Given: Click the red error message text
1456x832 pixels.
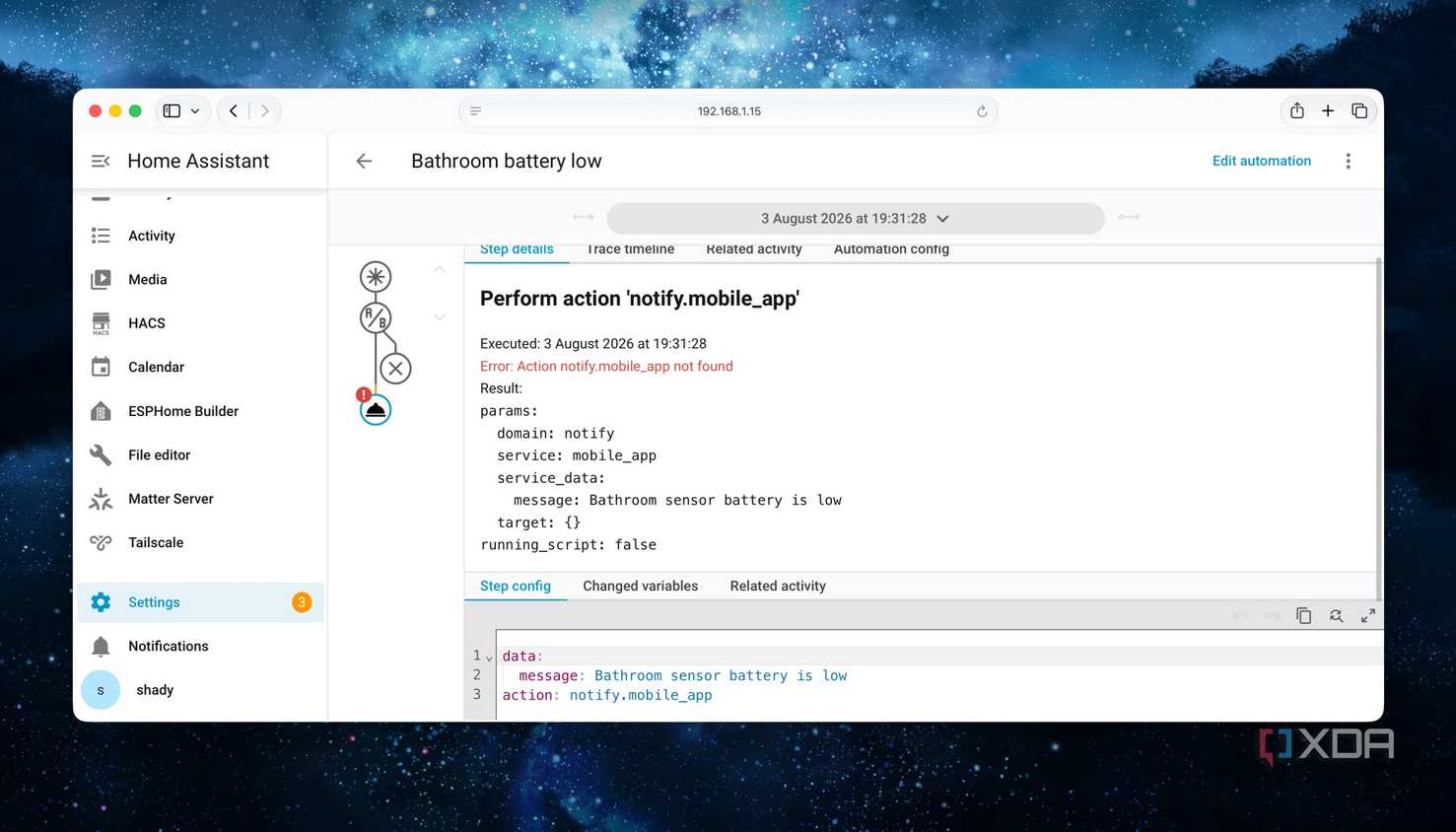Looking at the screenshot, I should click(606, 366).
